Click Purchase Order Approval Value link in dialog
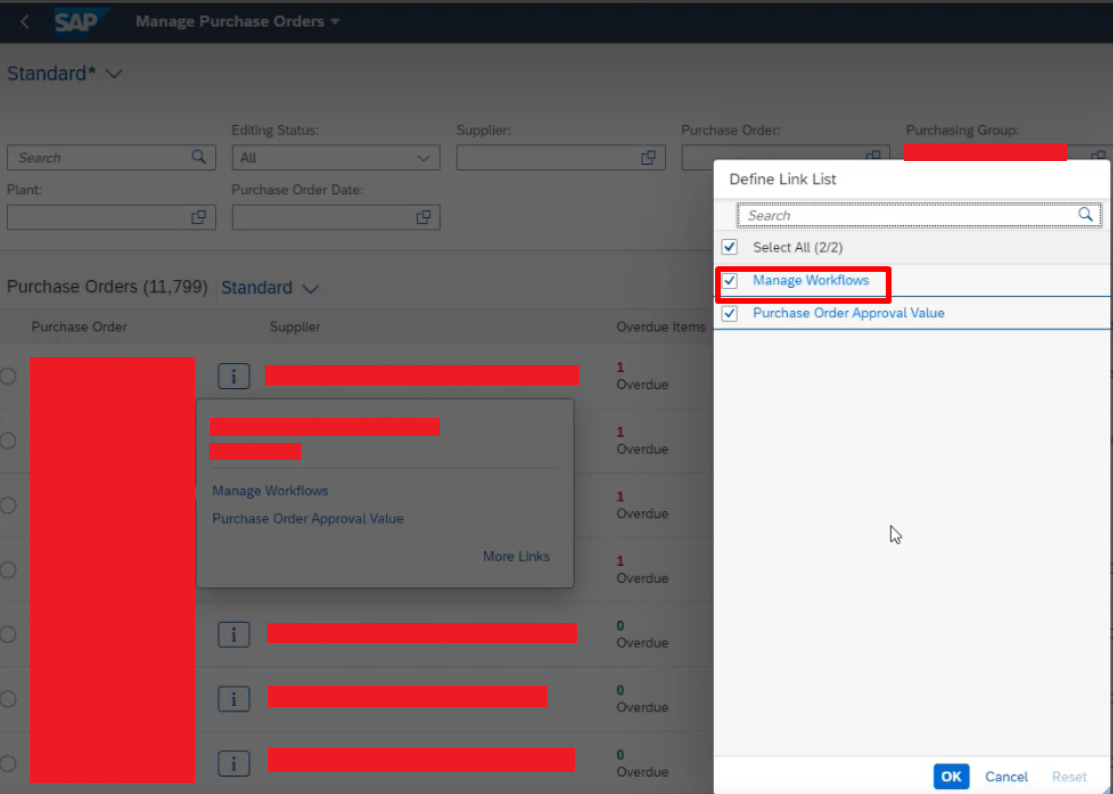Viewport: 1113px width, 794px height. (x=848, y=313)
